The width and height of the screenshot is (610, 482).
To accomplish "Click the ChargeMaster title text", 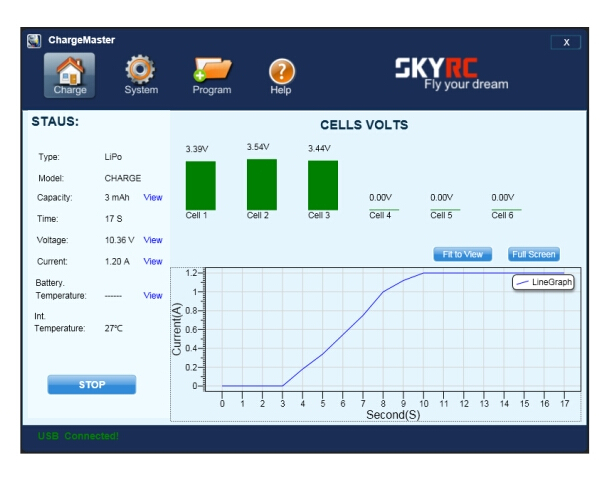I will (82, 40).
